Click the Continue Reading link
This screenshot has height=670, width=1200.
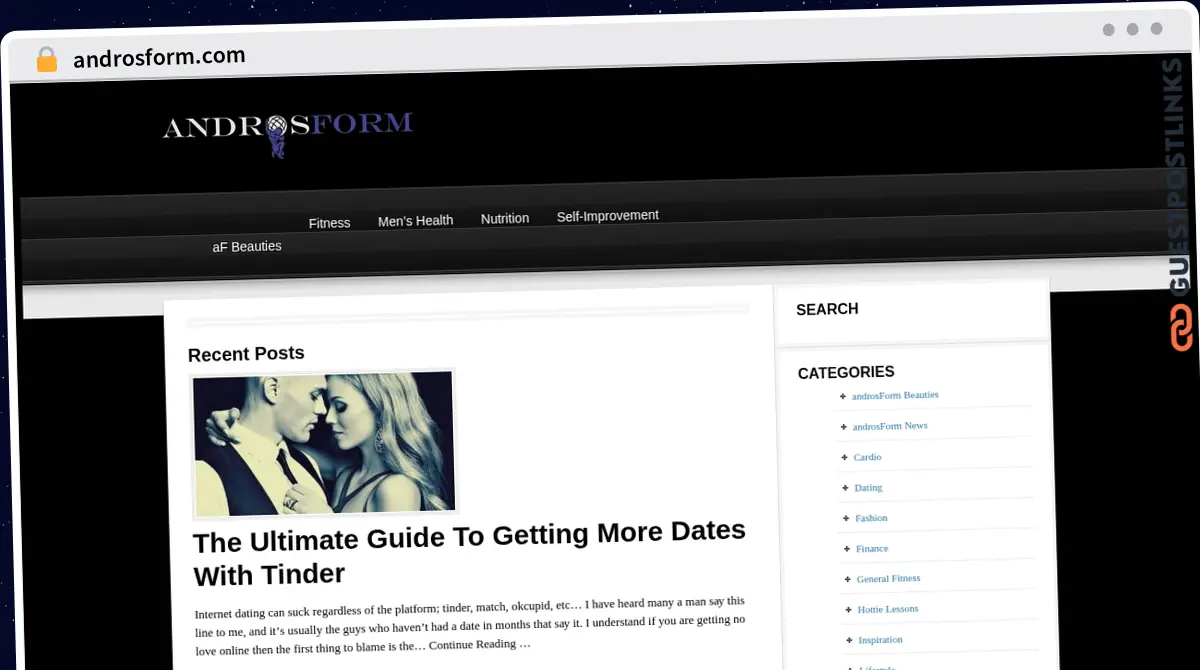pyautogui.click(x=480, y=644)
